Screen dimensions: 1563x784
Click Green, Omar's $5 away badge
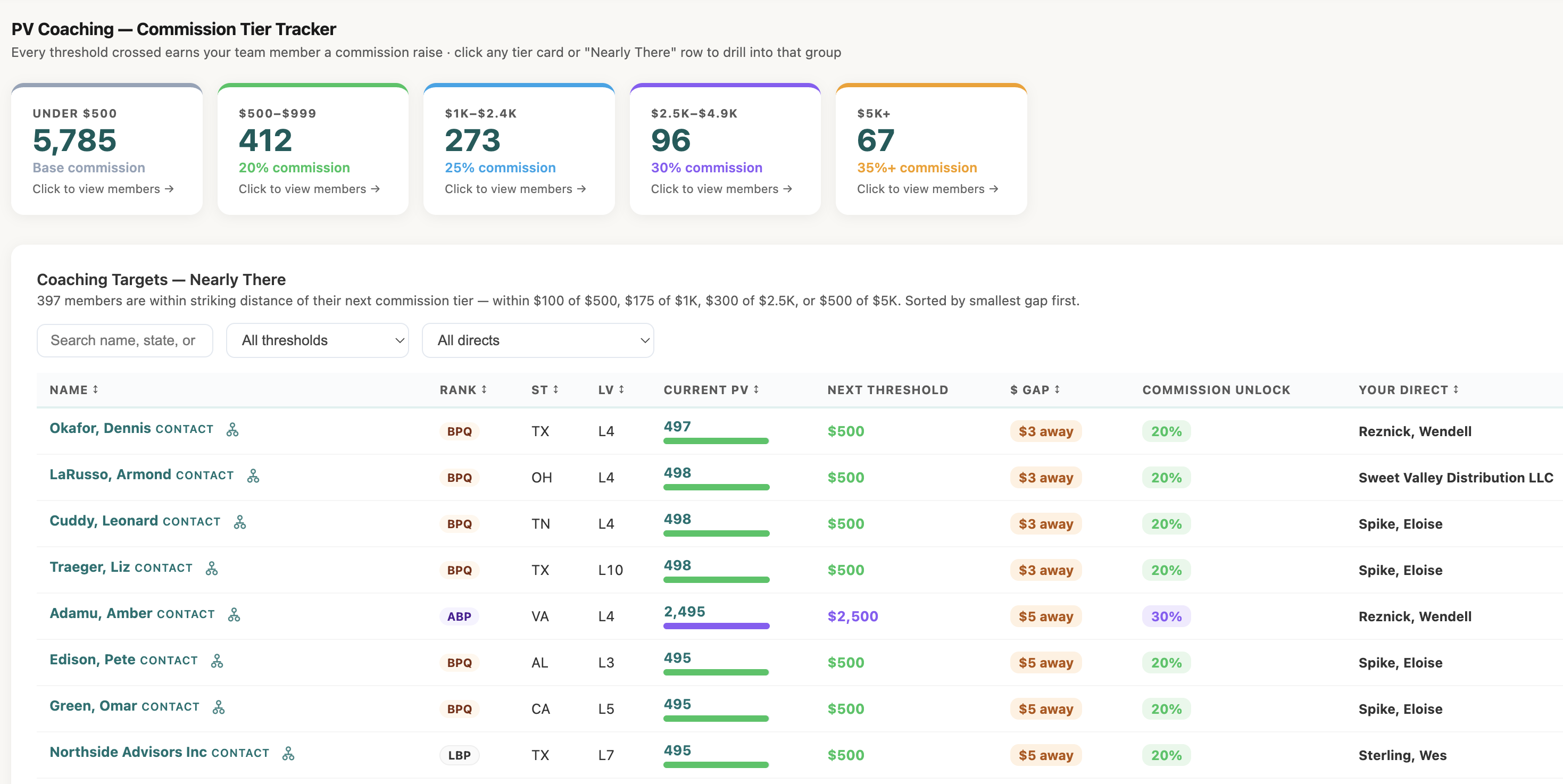(x=1045, y=709)
